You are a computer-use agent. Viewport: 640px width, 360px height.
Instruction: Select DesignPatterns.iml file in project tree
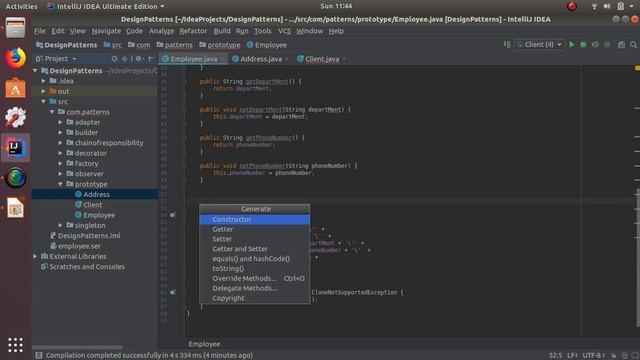click(x=89, y=236)
